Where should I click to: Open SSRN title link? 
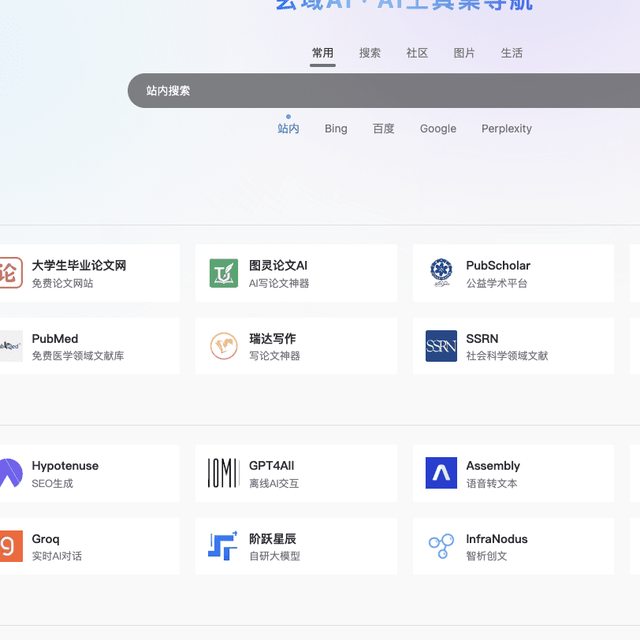pos(482,339)
